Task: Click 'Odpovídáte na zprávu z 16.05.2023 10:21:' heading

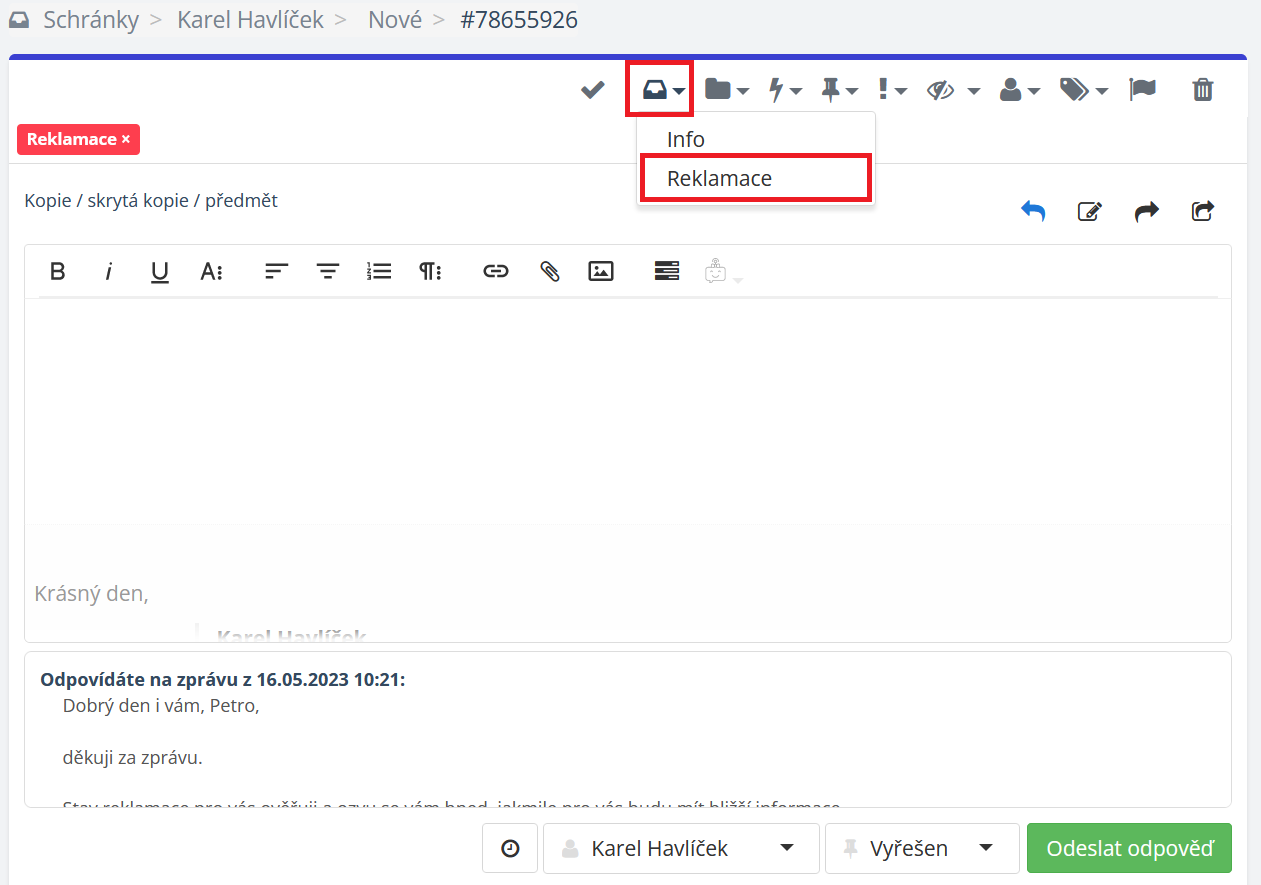Action: [222, 680]
